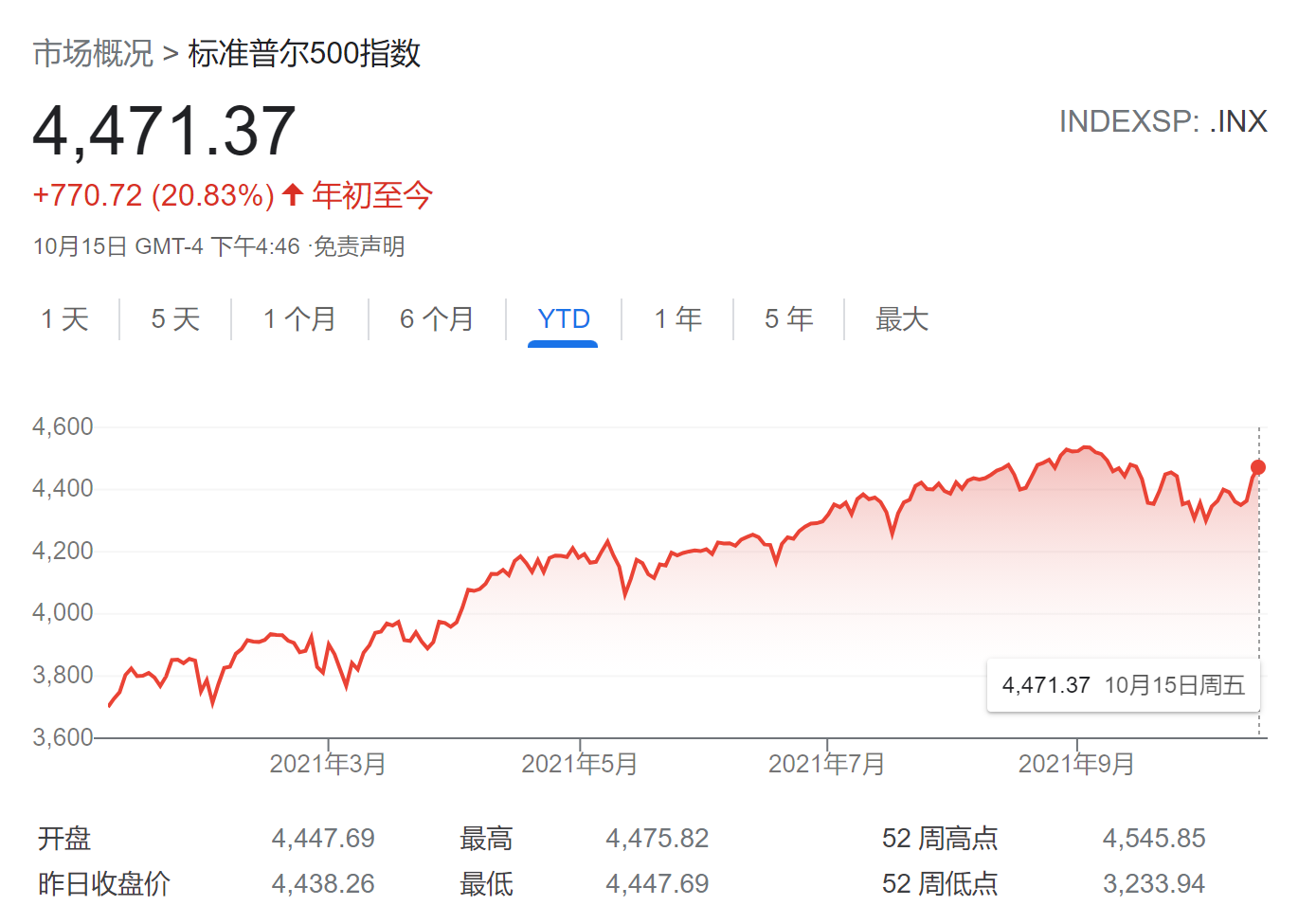
Task: Click the 昨日收盘价 value 4,438.26
Action: 323,884
